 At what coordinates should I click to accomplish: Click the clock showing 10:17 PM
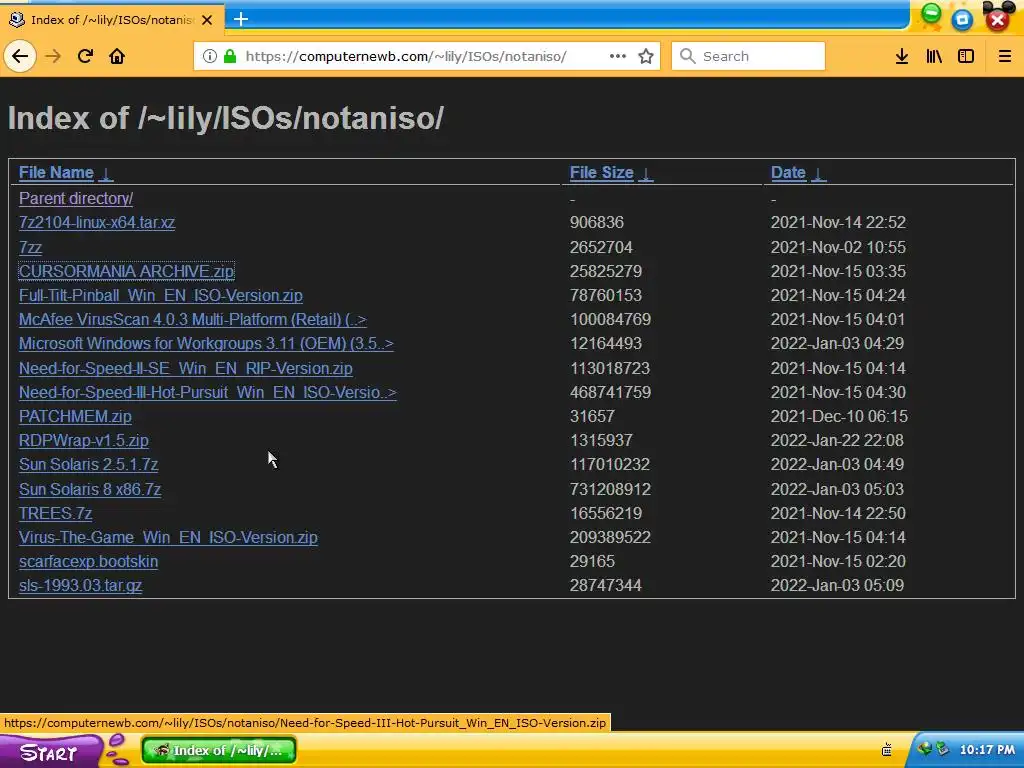[987, 750]
